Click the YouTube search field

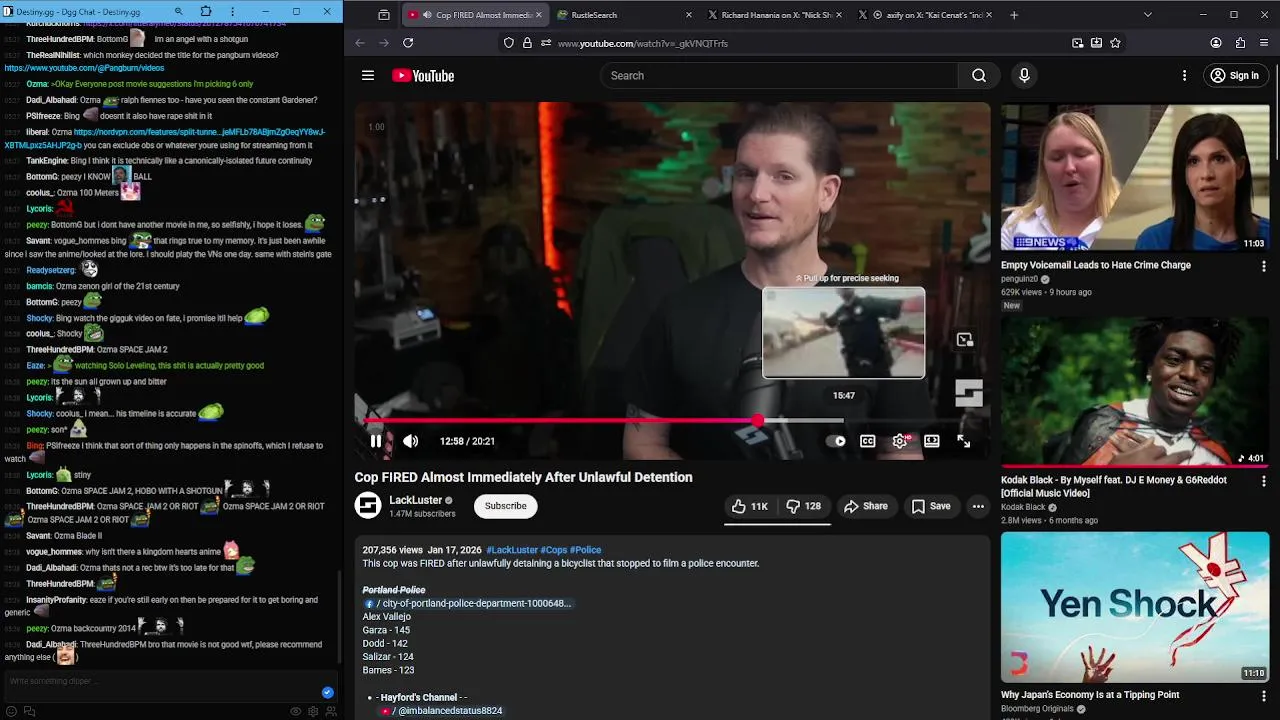point(779,76)
